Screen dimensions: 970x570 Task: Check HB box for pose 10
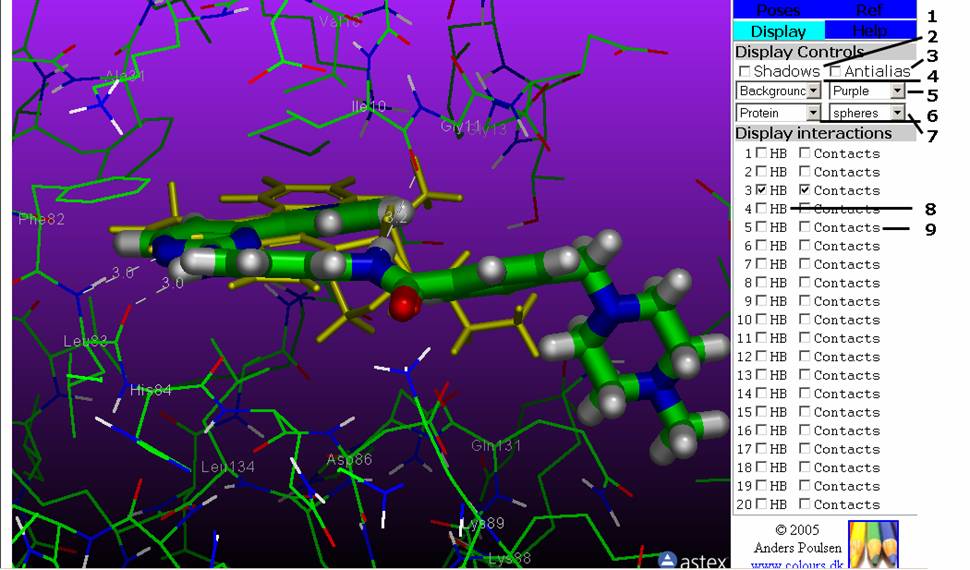coord(762,319)
